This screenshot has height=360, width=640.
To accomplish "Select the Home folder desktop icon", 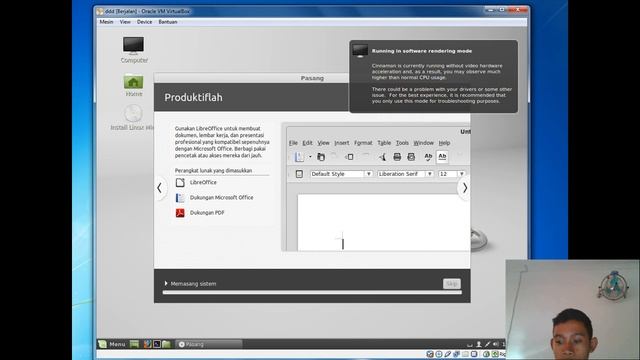I will (133, 85).
